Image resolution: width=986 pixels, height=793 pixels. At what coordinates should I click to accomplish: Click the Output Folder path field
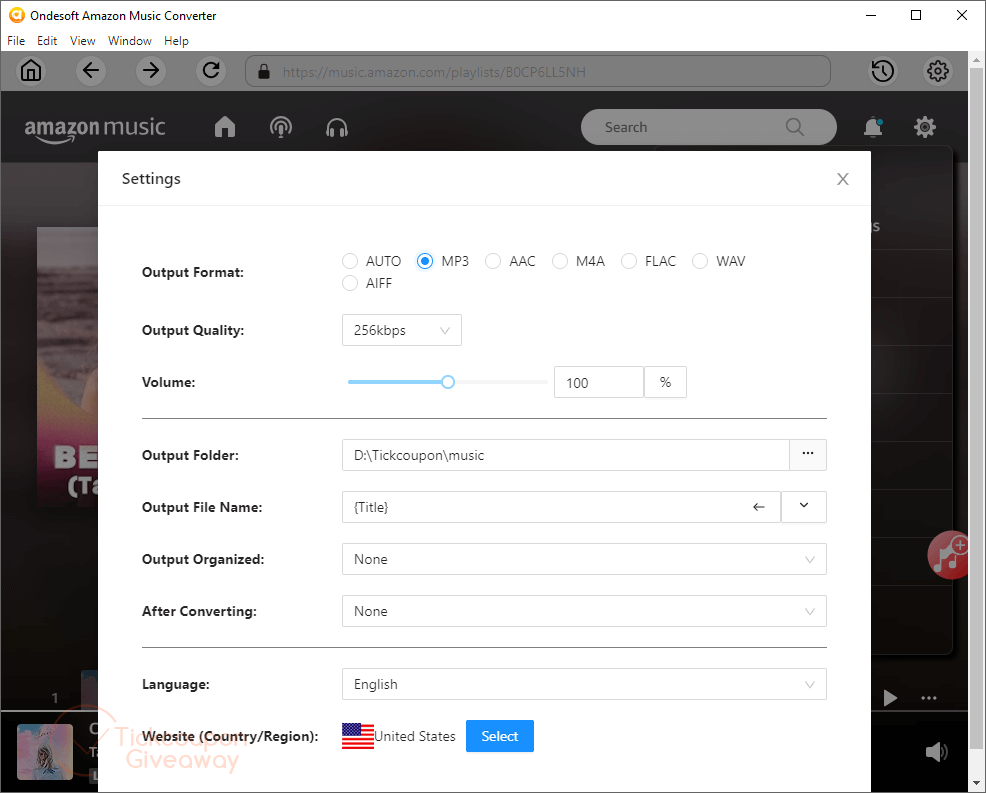click(565, 455)
